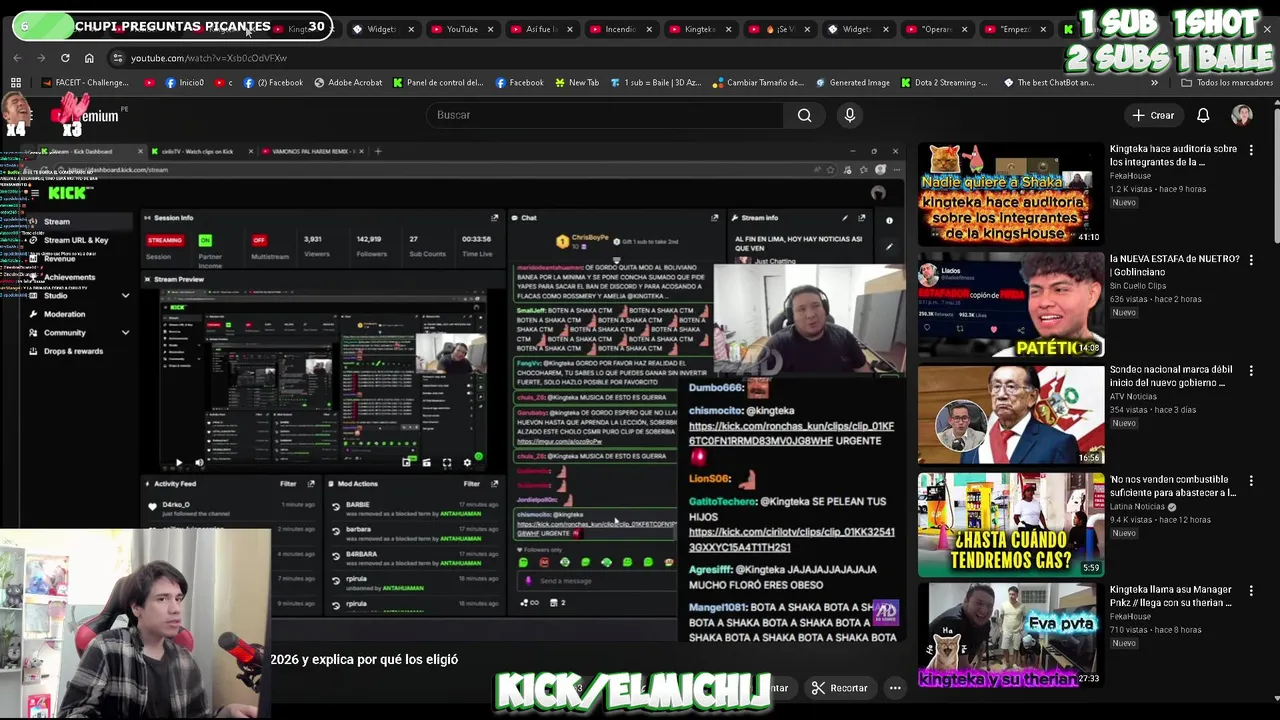Open menu for Kingteka hace auditoria video
1280x720 pixels.
pos(1251,150)
